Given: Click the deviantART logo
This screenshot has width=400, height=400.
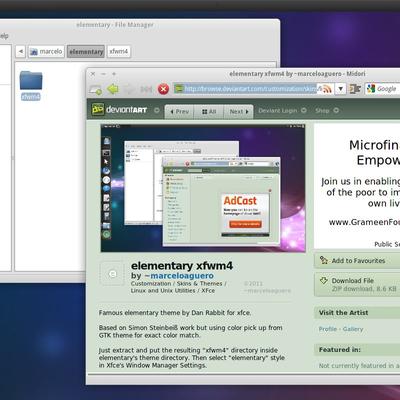Looking at the screenshot, I should click(x=119, y=110).
